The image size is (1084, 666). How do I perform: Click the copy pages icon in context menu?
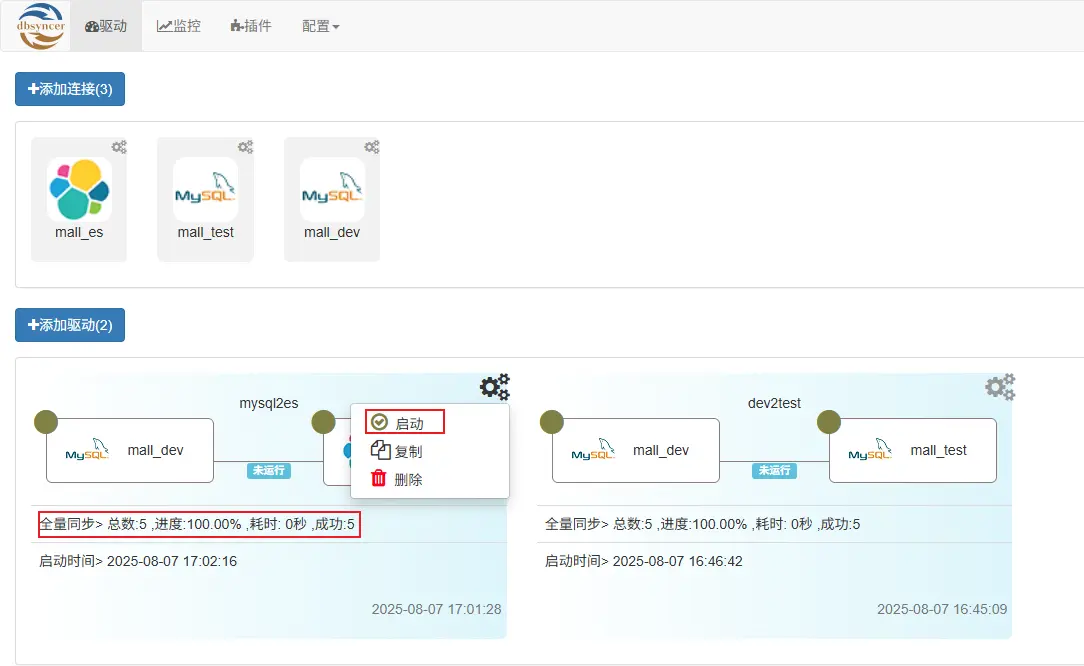(379, 450)
